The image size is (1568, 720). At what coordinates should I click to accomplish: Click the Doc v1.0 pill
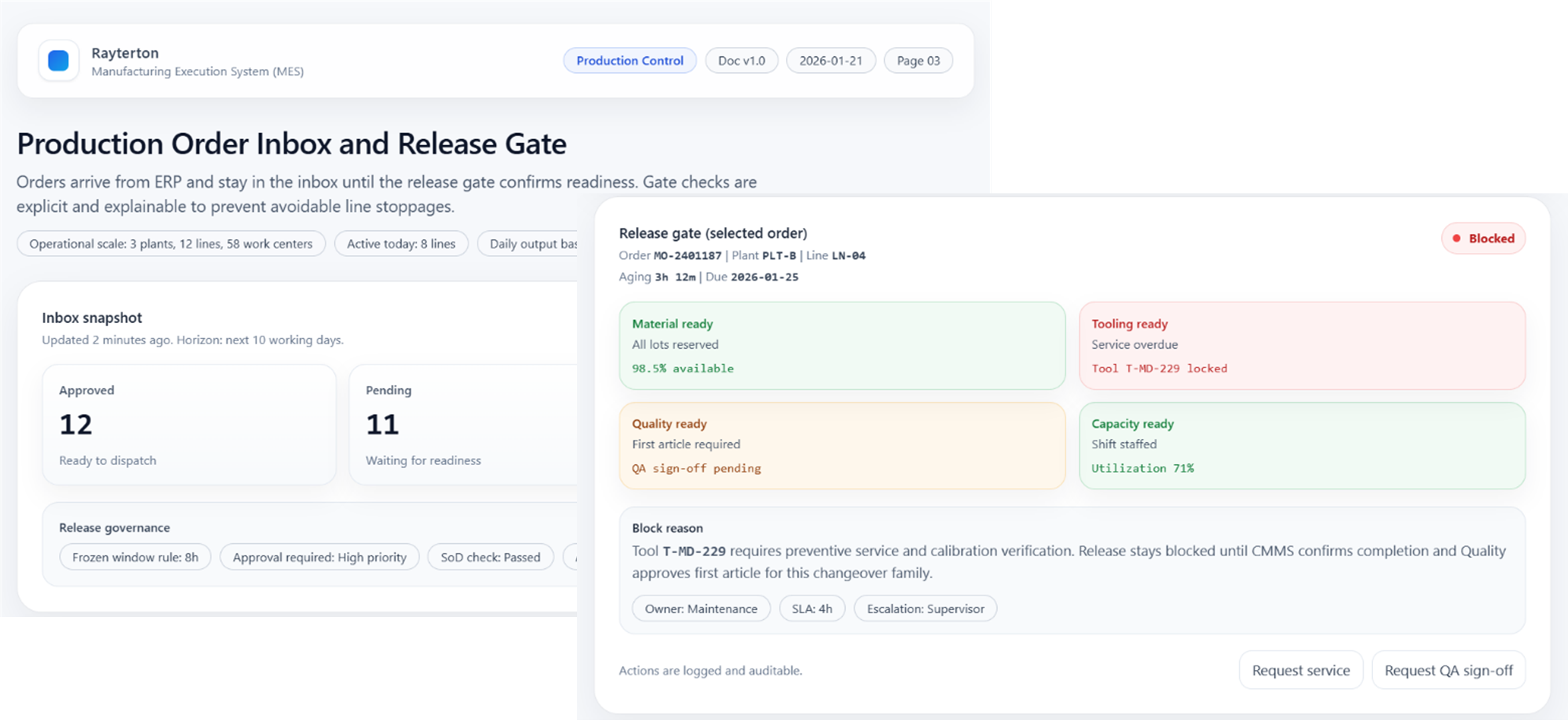741,61
